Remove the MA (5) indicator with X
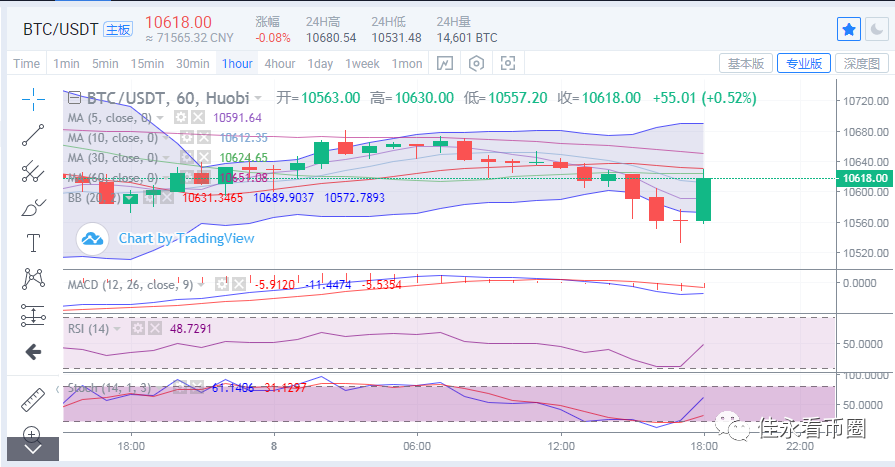The image size is (895, 467). [x=198, y=117]
